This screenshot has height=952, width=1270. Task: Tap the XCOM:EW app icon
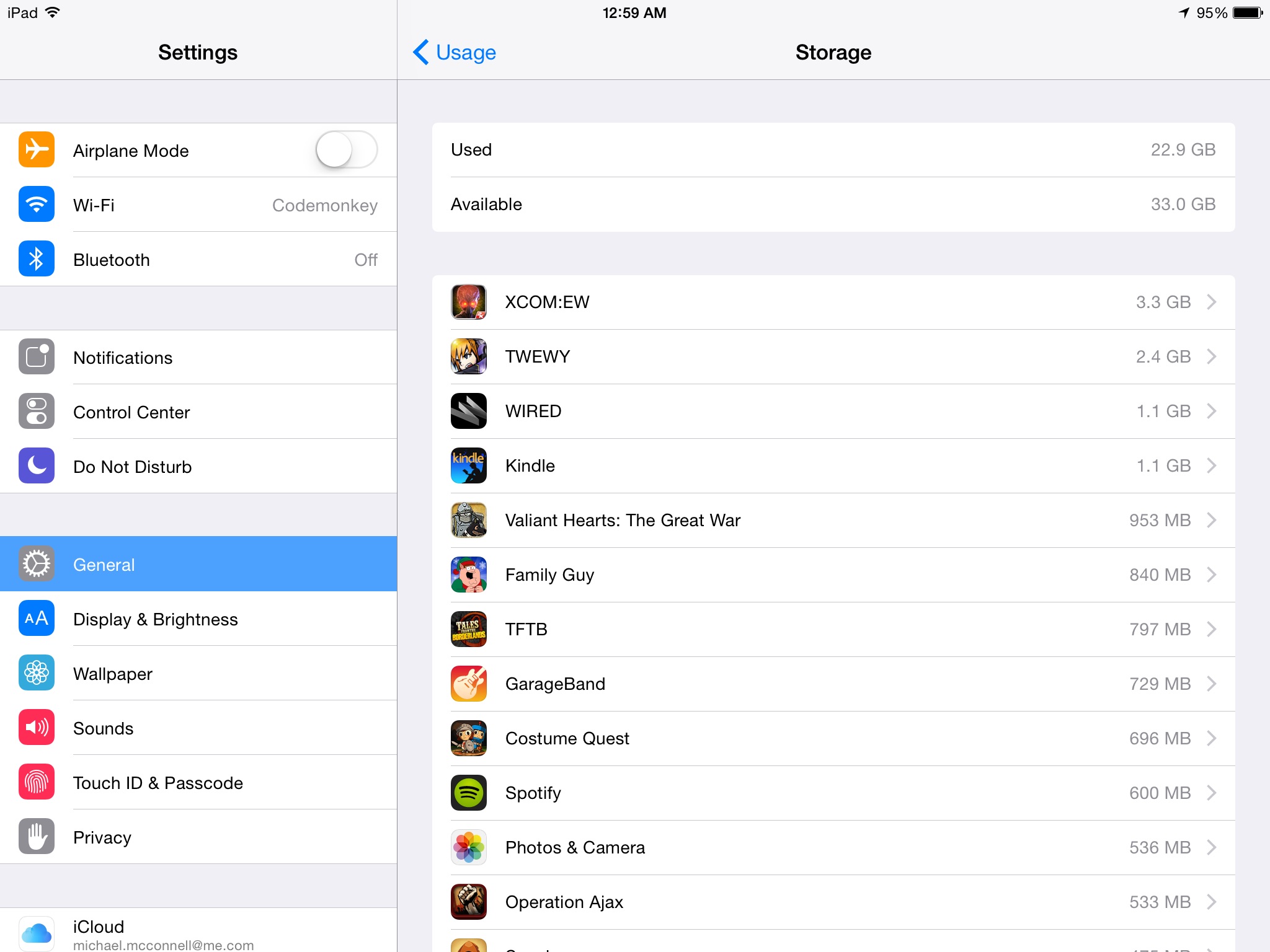coord(468,302)
